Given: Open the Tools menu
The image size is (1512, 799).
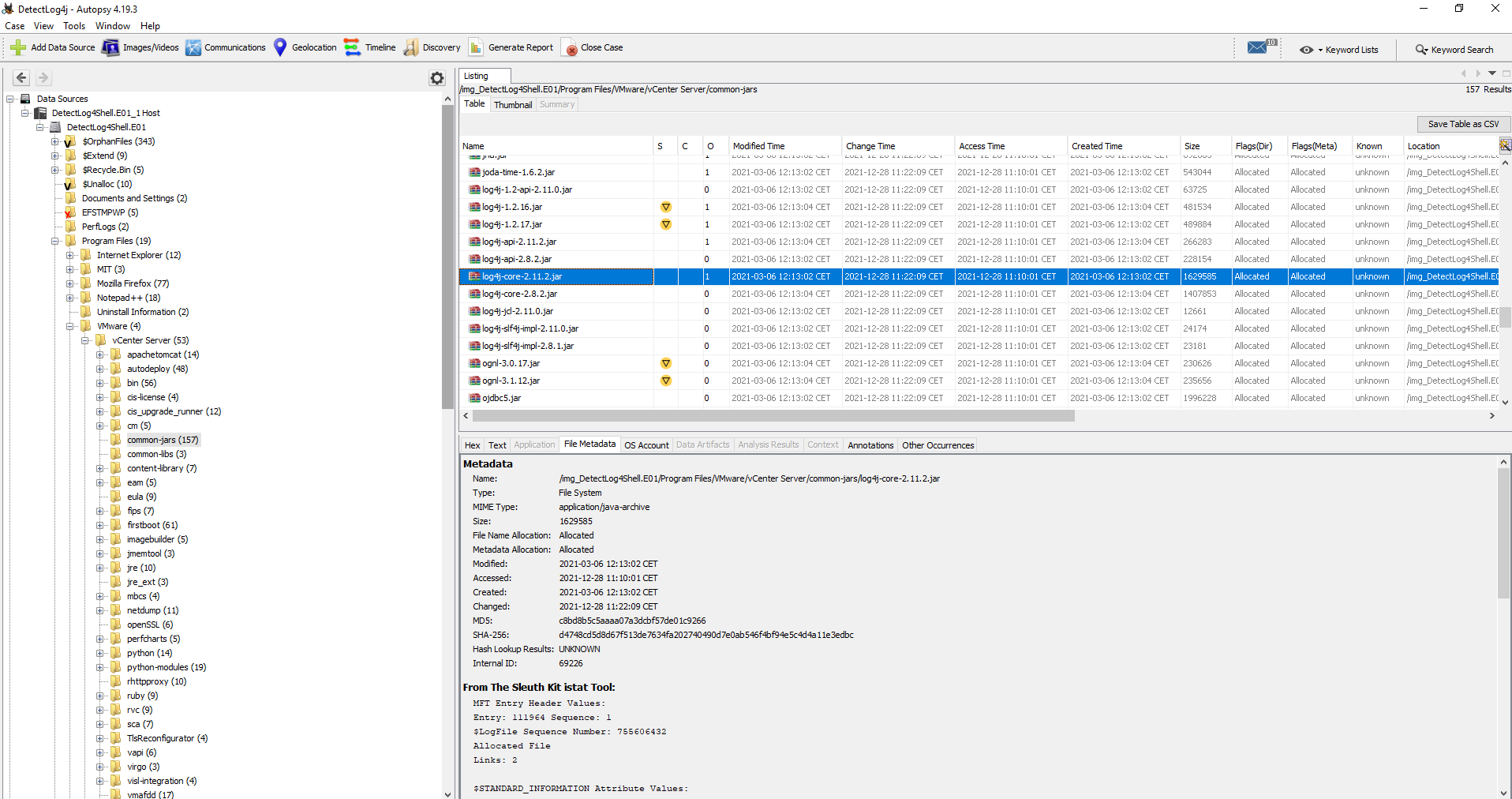Looking at the screenshot, I should [x=74, y=26].
